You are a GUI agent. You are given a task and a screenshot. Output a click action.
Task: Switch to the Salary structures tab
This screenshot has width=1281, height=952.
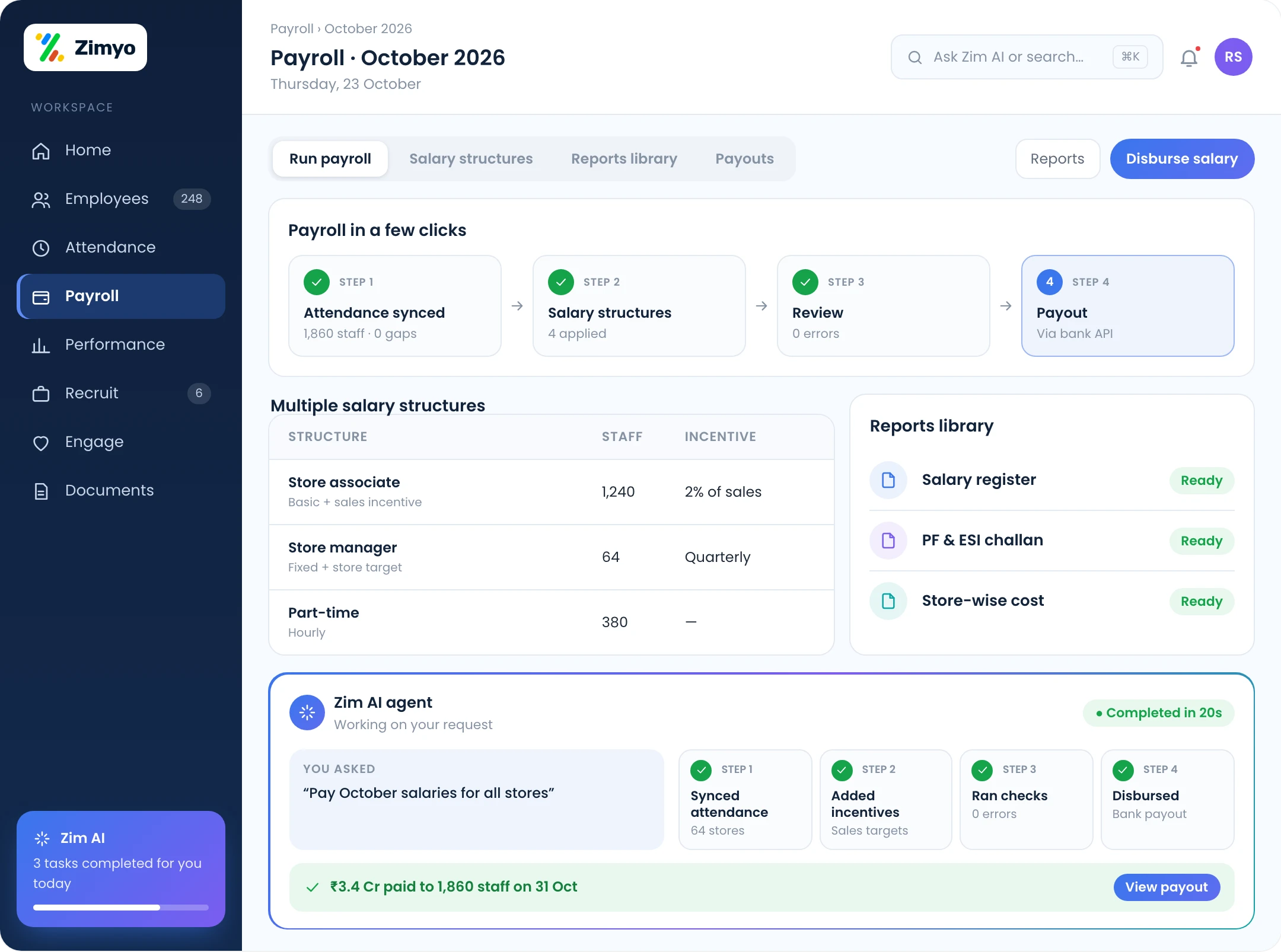(471, 159)
